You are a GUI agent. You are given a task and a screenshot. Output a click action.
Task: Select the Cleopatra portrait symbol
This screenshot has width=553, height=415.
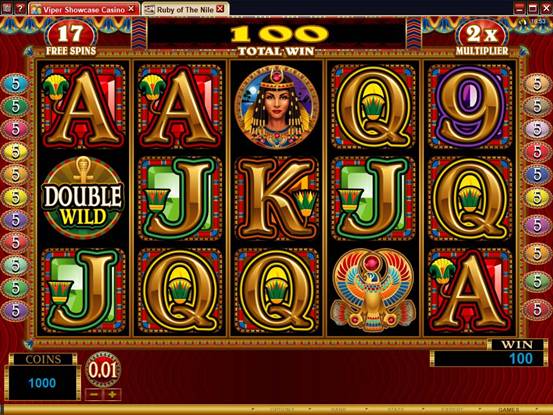coord(276,107)
